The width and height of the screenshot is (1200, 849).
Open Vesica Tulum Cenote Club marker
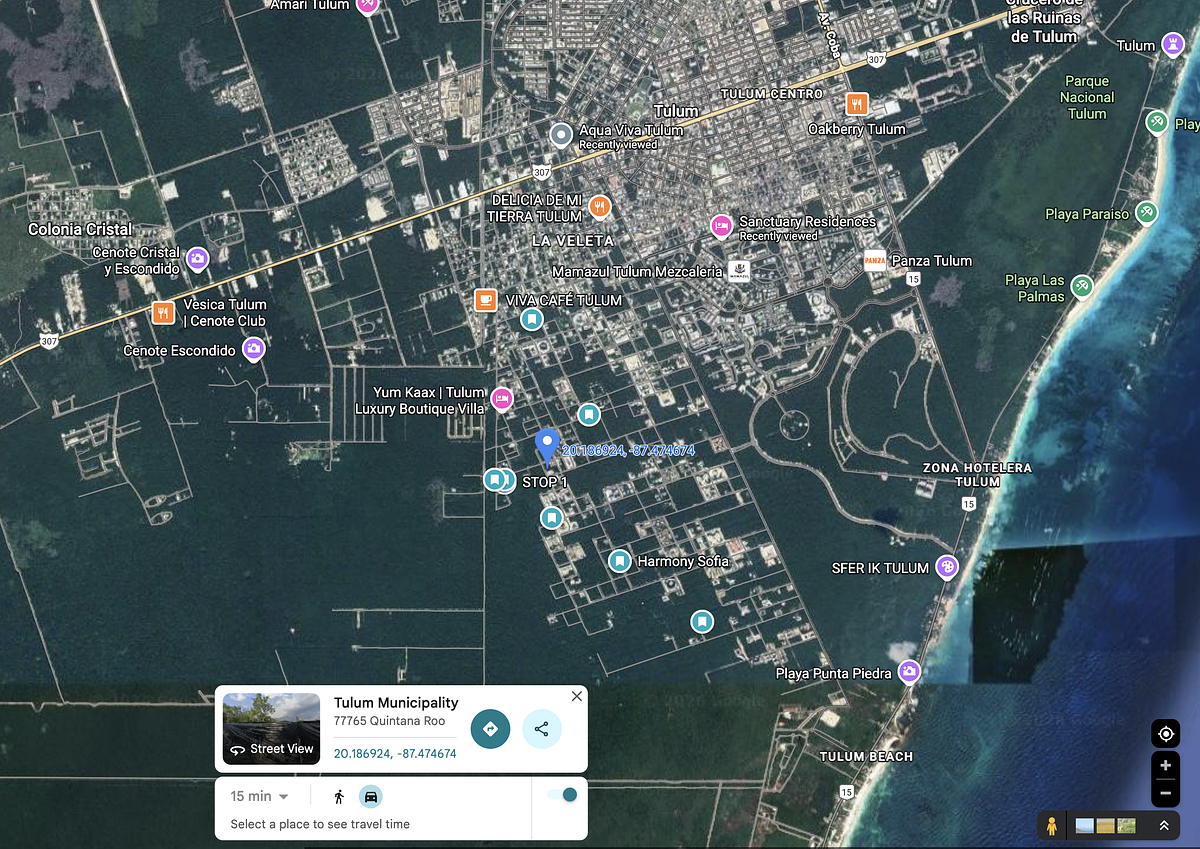pos(163,312)
